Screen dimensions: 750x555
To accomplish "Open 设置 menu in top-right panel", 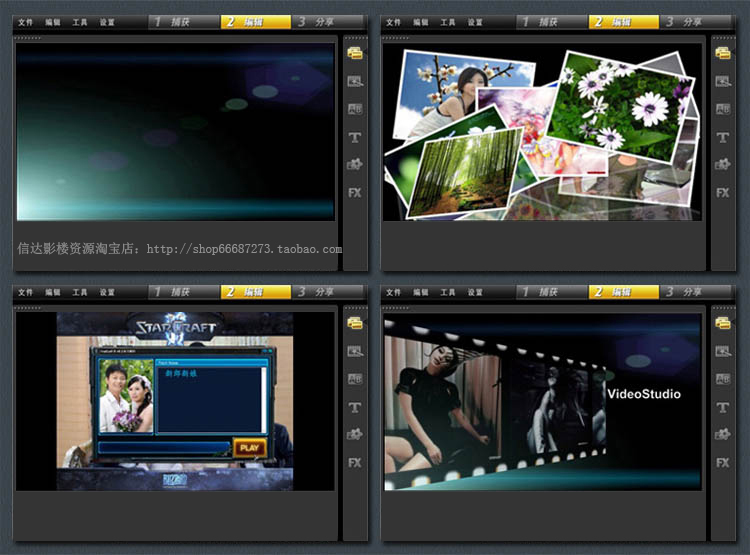I will coord(475,22).
